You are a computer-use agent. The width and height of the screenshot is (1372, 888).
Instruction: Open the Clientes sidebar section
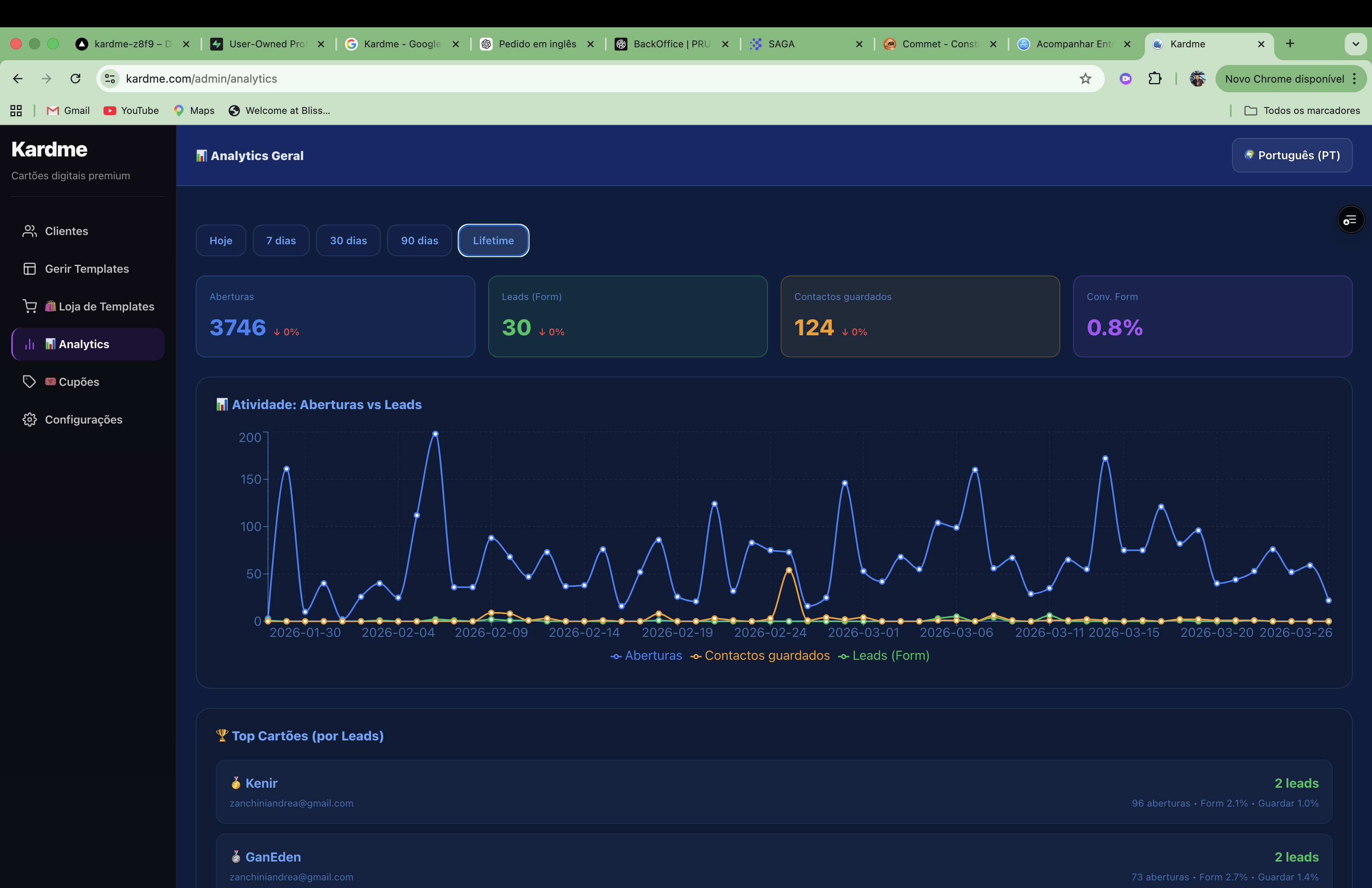point(66,231)
